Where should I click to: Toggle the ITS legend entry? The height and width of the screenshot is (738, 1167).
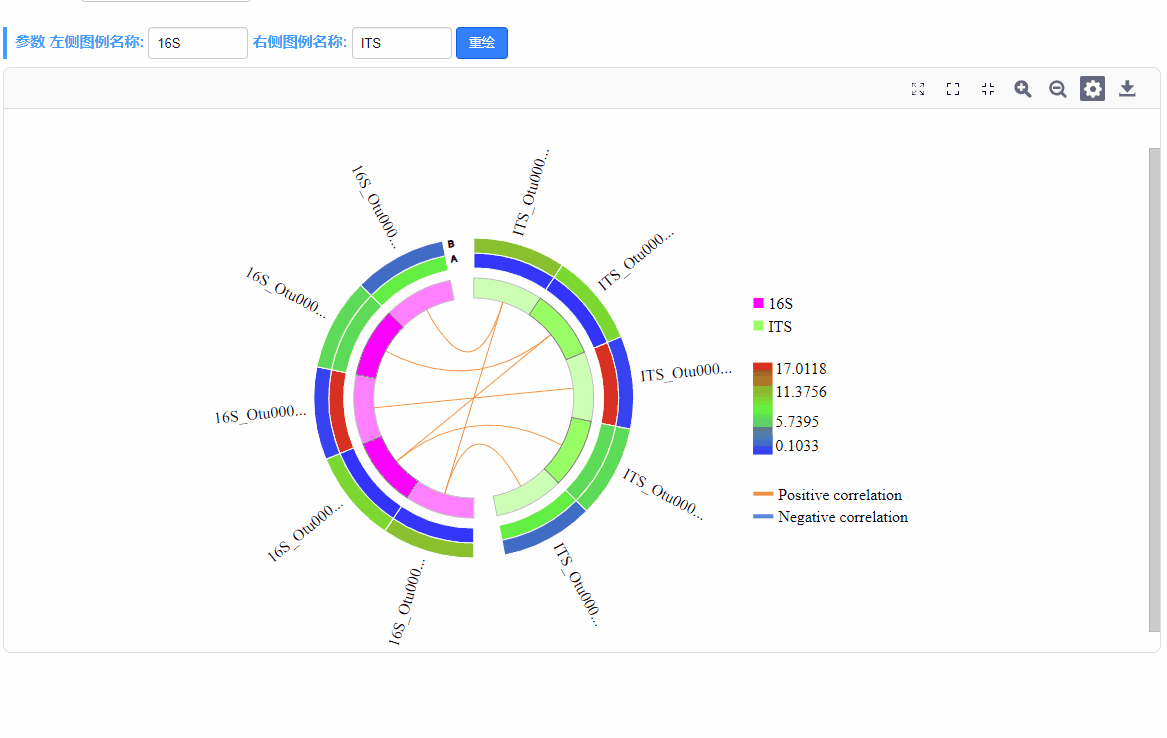click(772, 327)
